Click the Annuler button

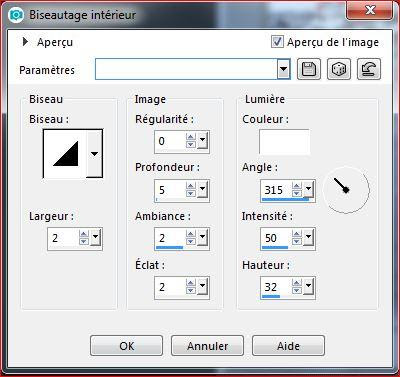pos(207,346)
